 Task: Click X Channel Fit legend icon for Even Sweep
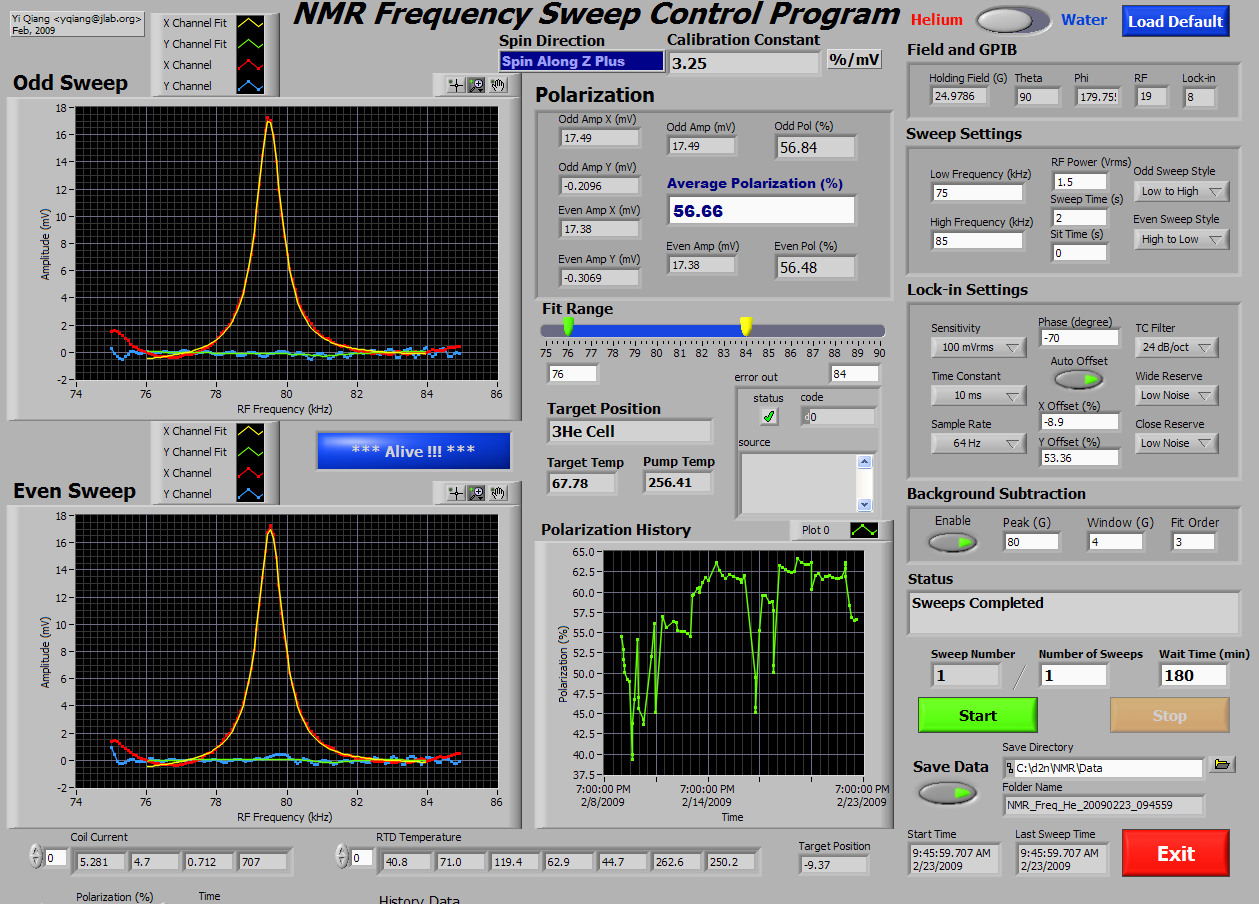(x=249, y=431)
